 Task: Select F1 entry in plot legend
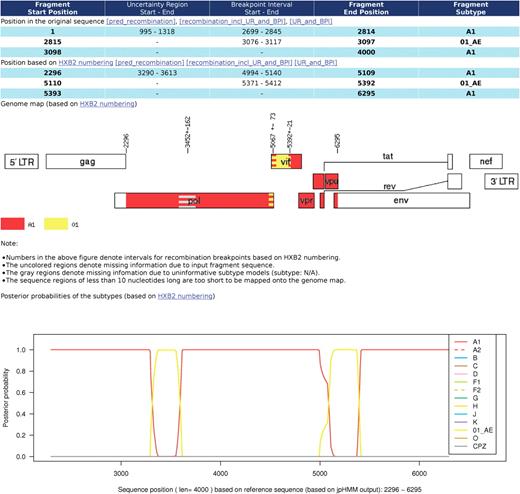point(467,382)
